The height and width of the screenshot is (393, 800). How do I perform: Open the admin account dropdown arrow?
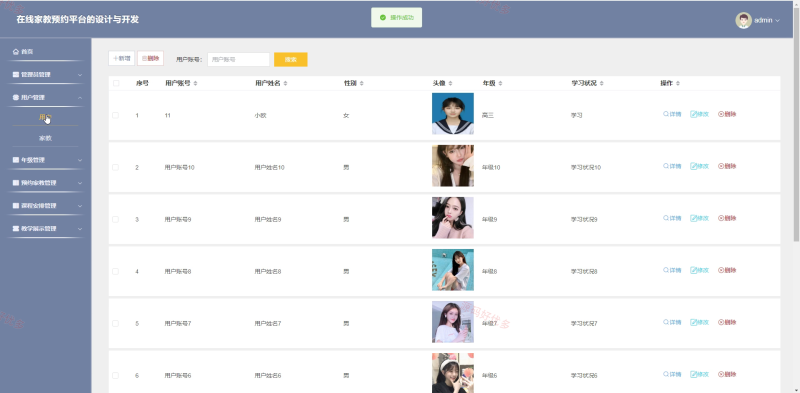tap(778, 21)
